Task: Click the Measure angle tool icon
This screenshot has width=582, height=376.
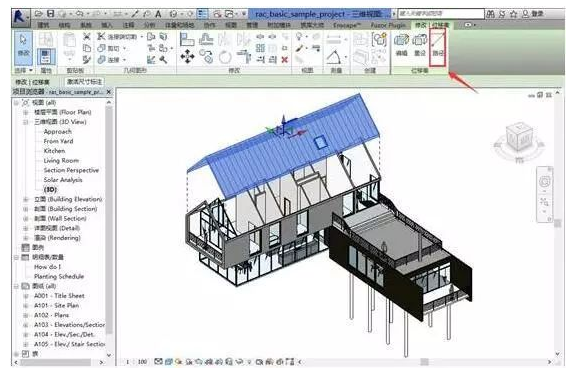Action: (334, 57)
